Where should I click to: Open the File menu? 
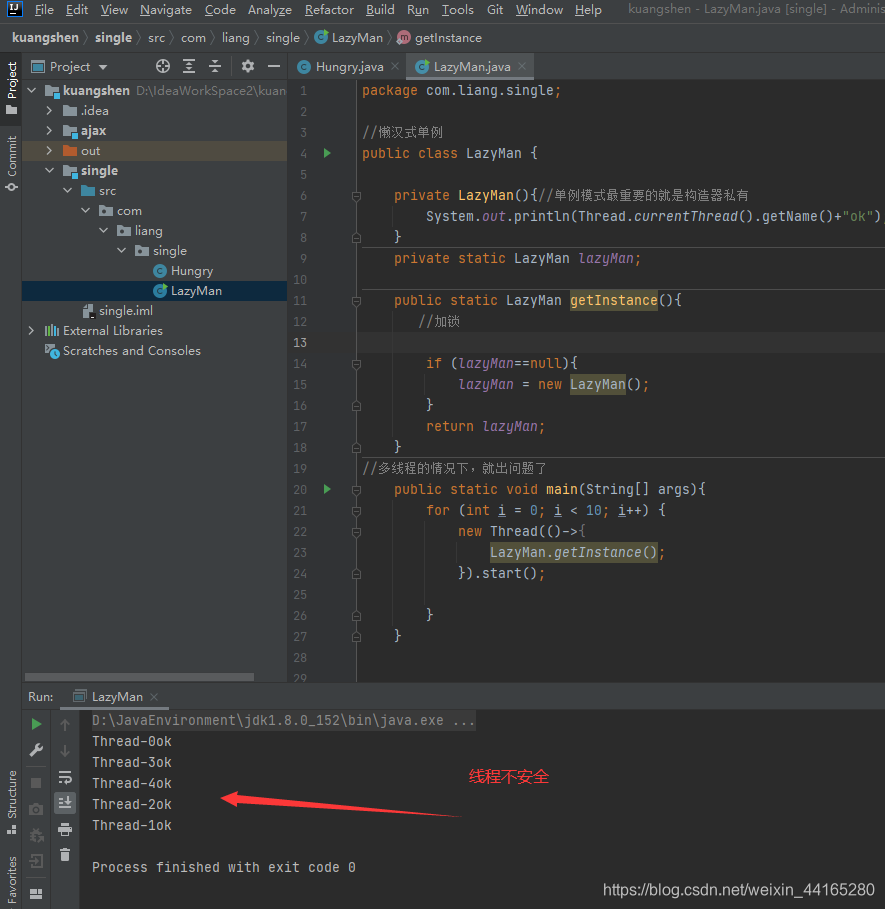click(43, 10)
